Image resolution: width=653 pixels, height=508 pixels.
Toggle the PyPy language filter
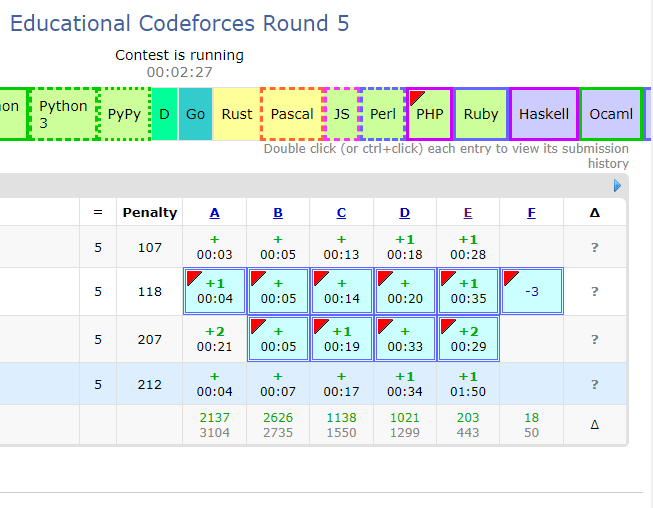click(125, 114)
